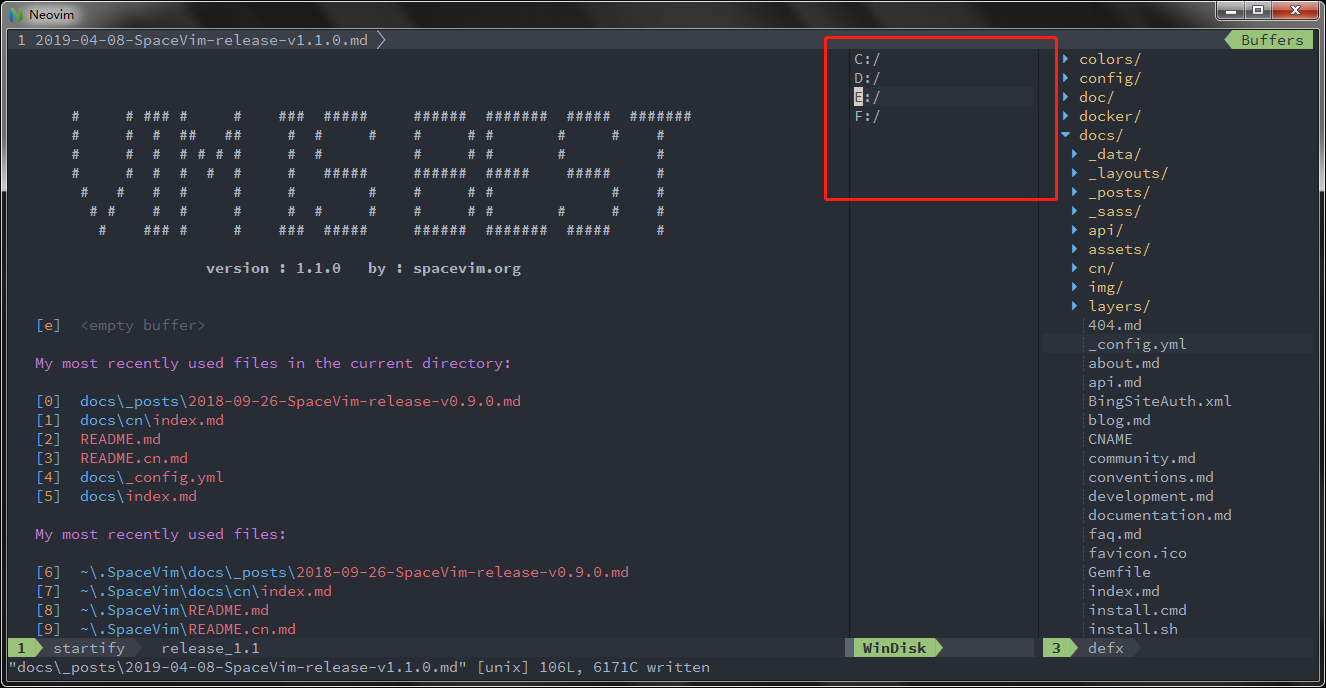The image size is (1326, 688).
Task: Open entry [2] README.md
Action: (98, 439)
